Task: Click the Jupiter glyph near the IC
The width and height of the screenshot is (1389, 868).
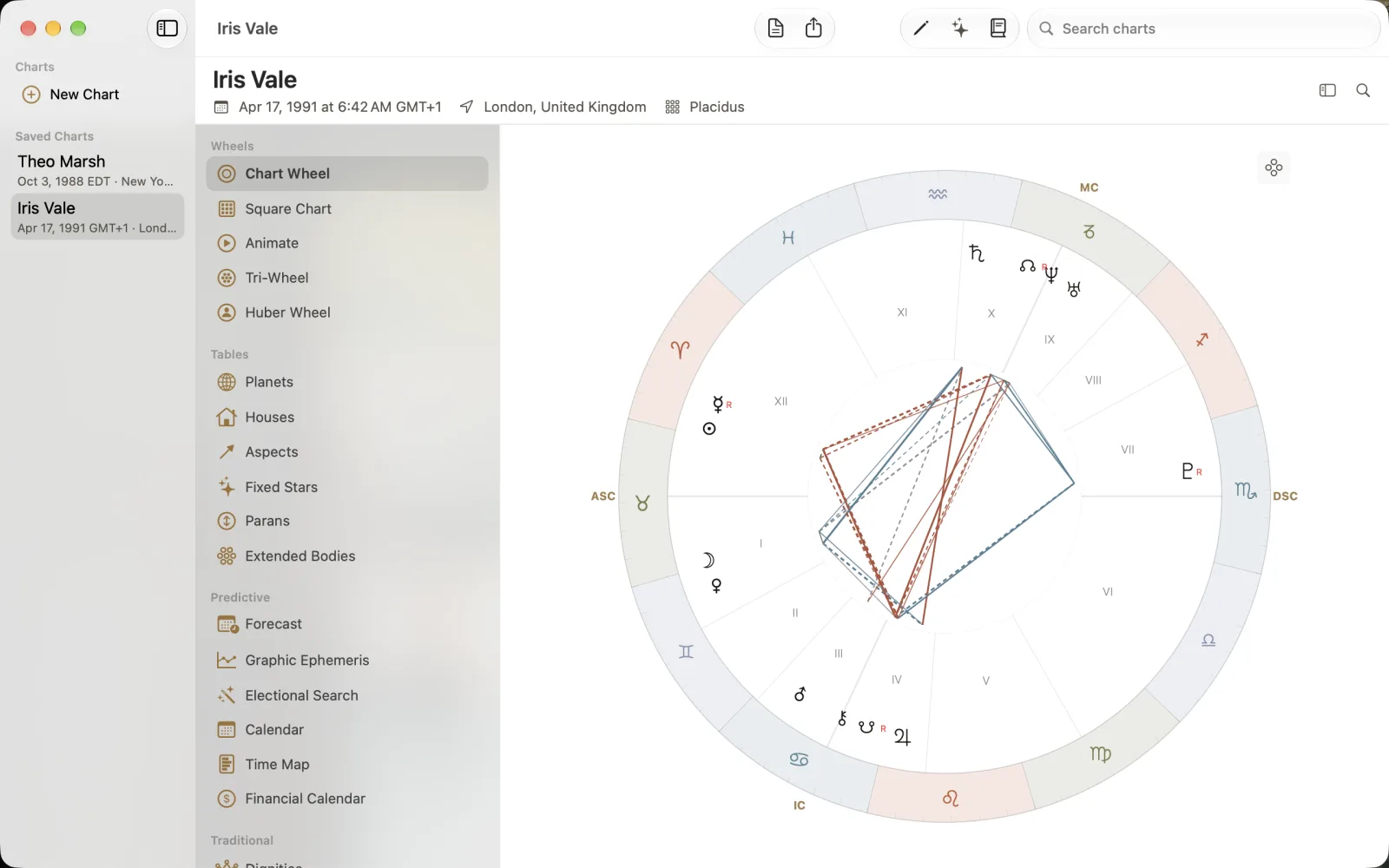Action: pos(903,737)
